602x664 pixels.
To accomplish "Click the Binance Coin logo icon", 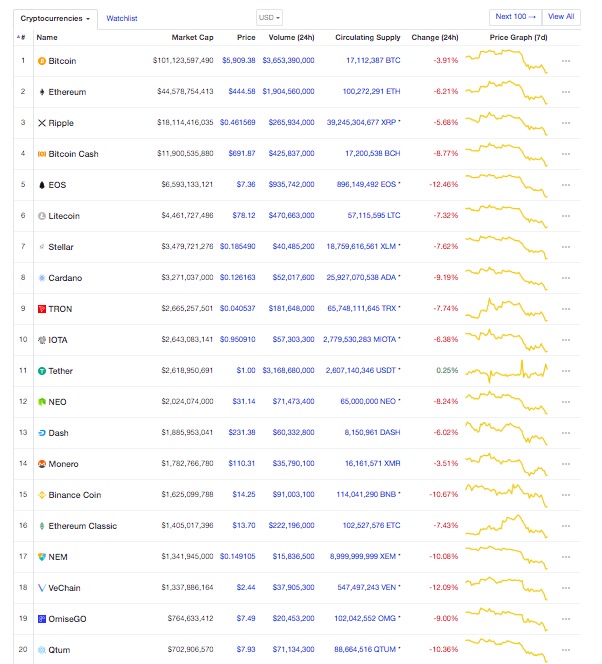I will click(41, 495).
